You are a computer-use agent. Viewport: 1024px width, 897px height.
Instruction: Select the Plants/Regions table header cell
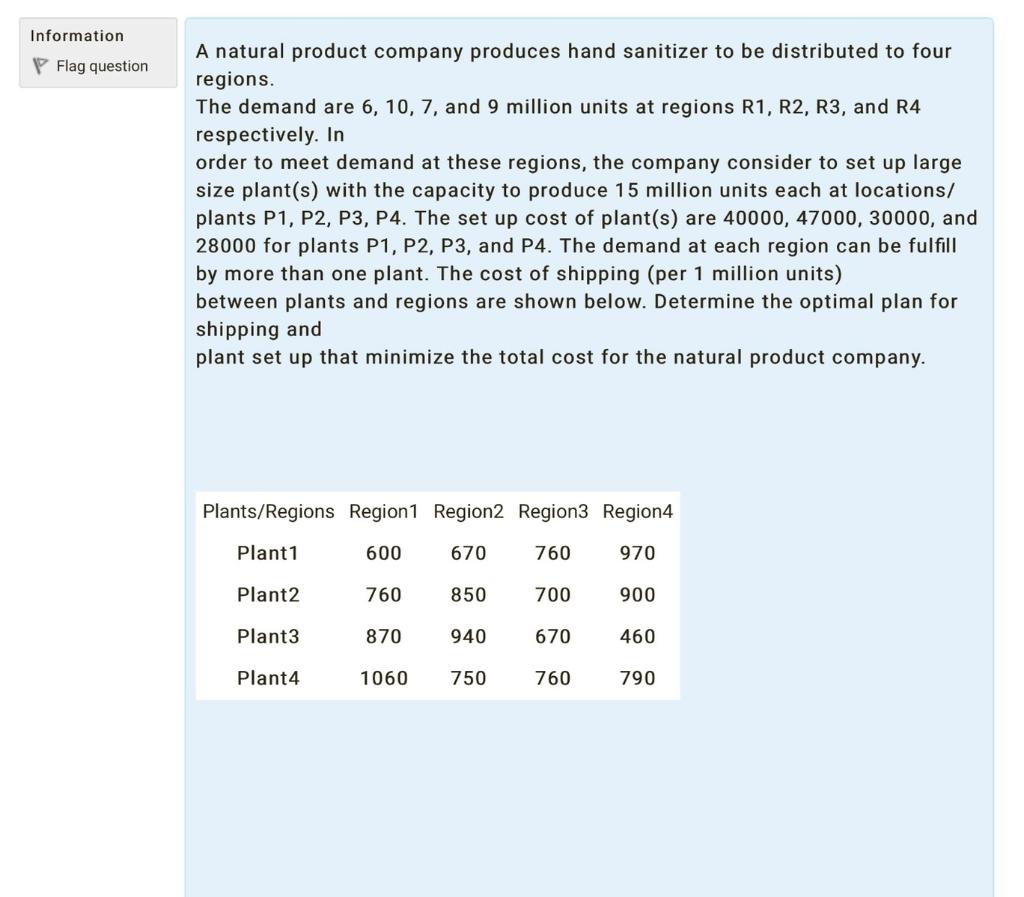tap(267, 511)
